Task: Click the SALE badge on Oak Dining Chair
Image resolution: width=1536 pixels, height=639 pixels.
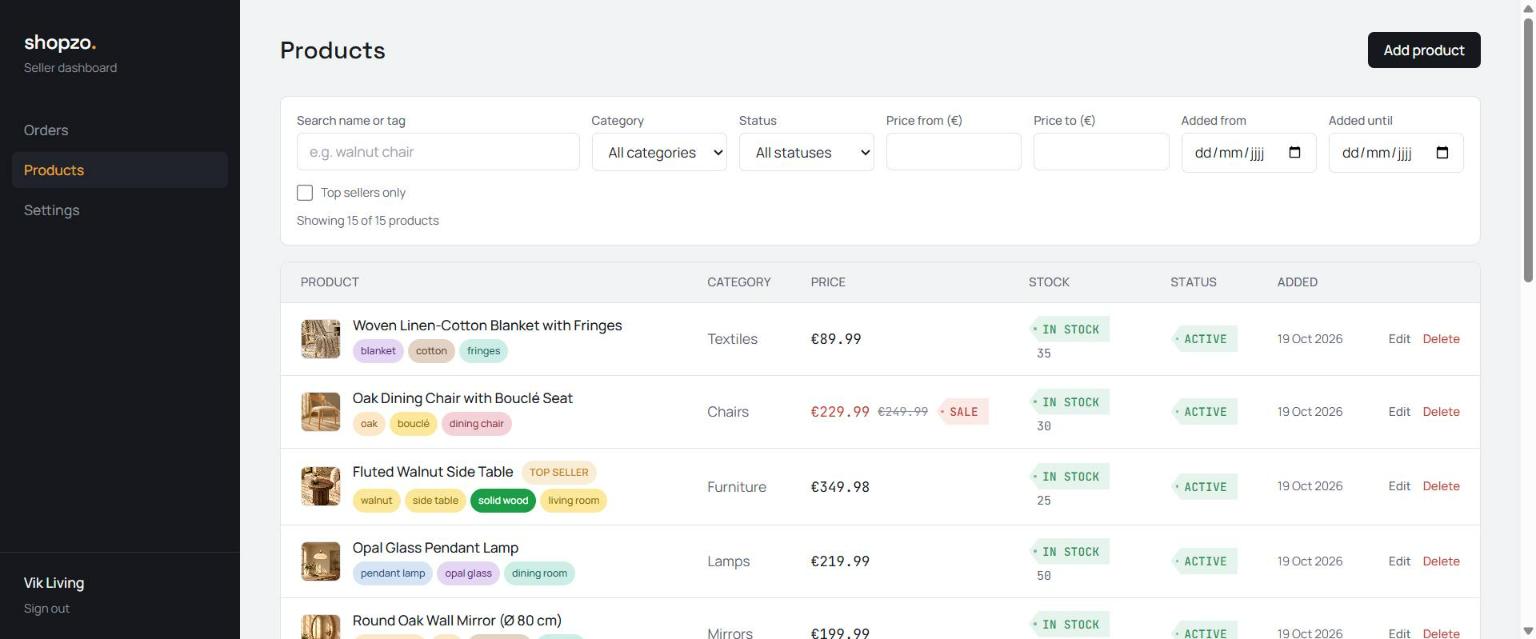Action: 962,412
